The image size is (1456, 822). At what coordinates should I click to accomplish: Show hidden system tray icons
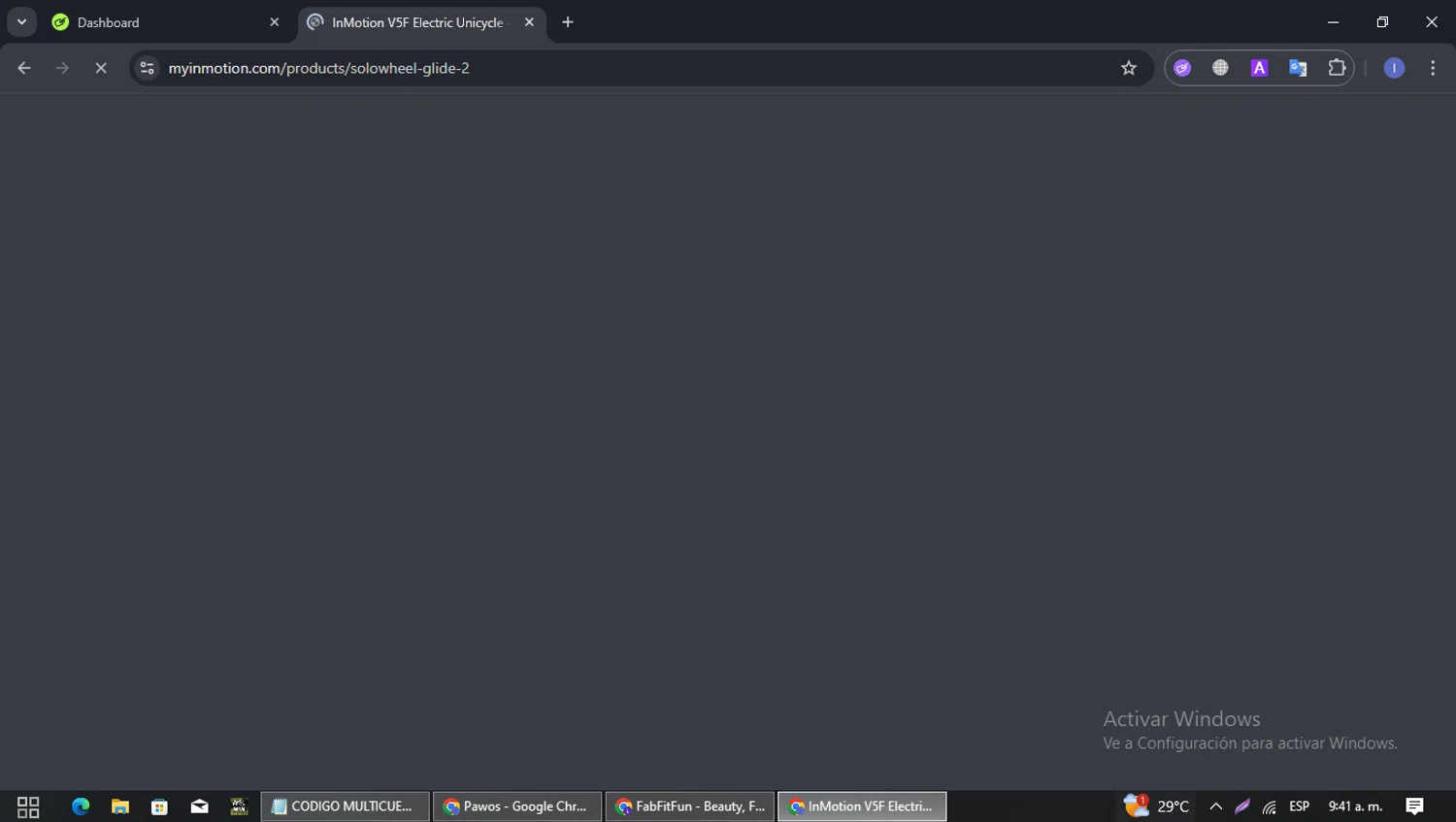pos(1215,806)
